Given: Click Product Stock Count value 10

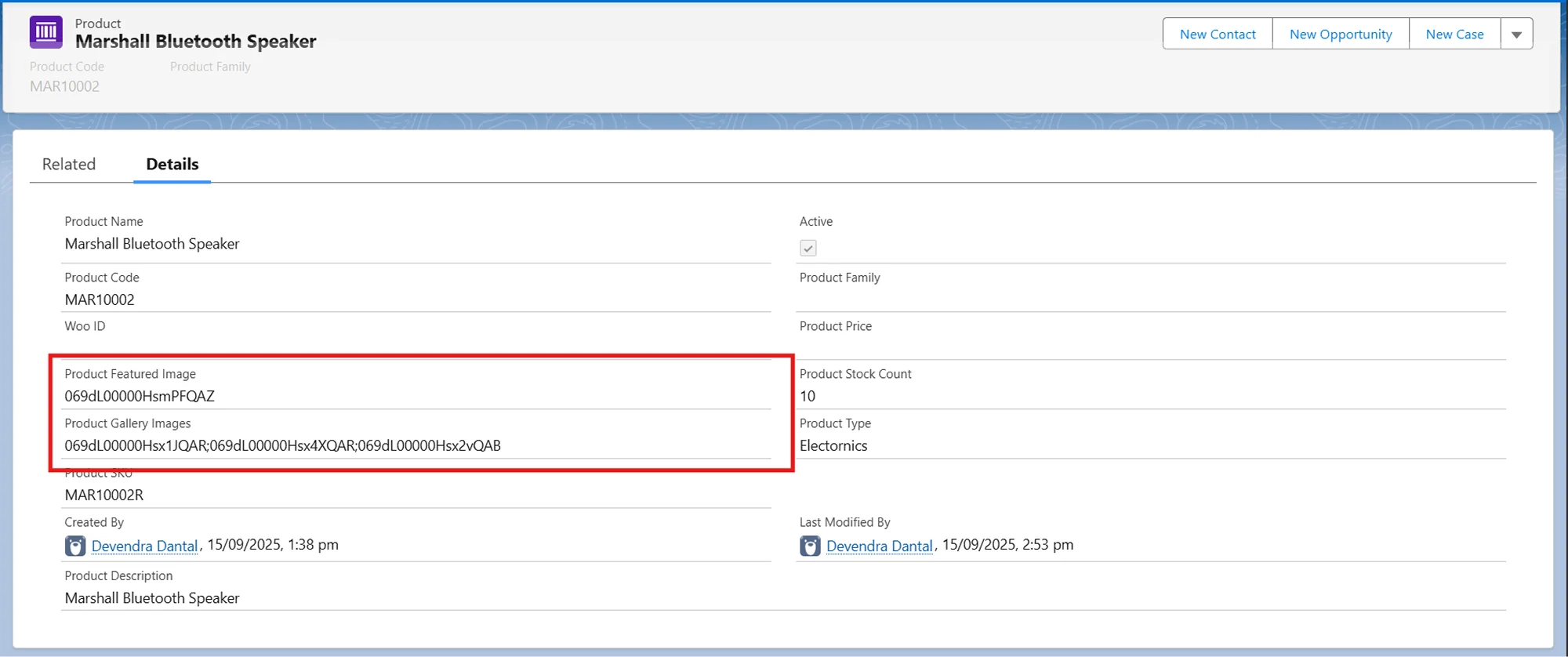Looking at the screenshot, I should [808, 396].
